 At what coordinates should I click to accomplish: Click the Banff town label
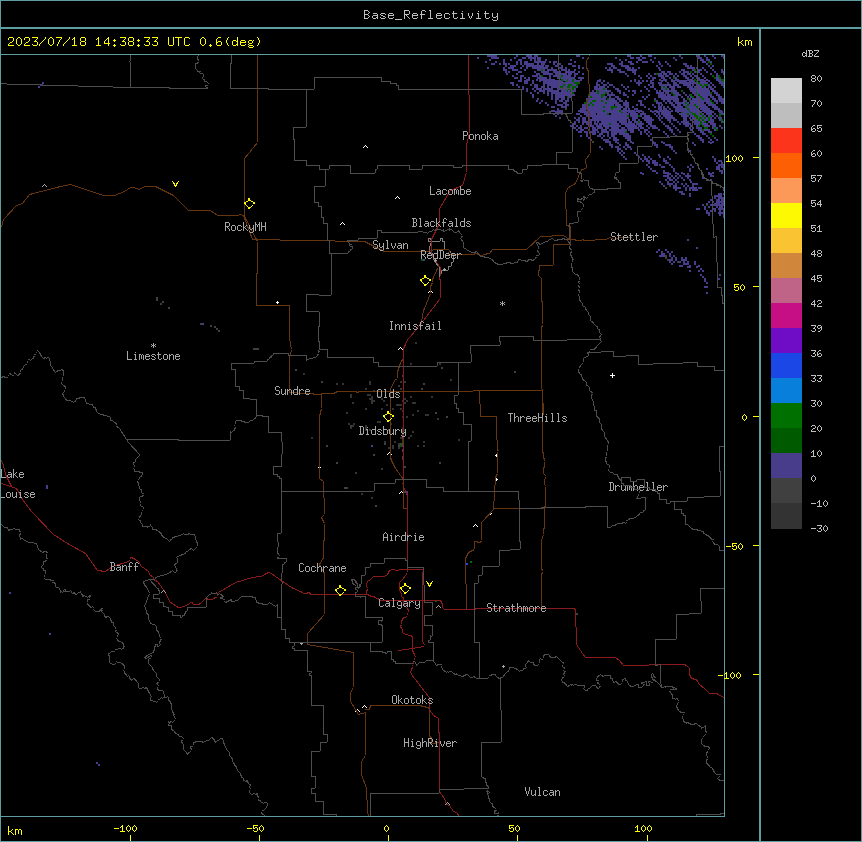click(124, 567)
